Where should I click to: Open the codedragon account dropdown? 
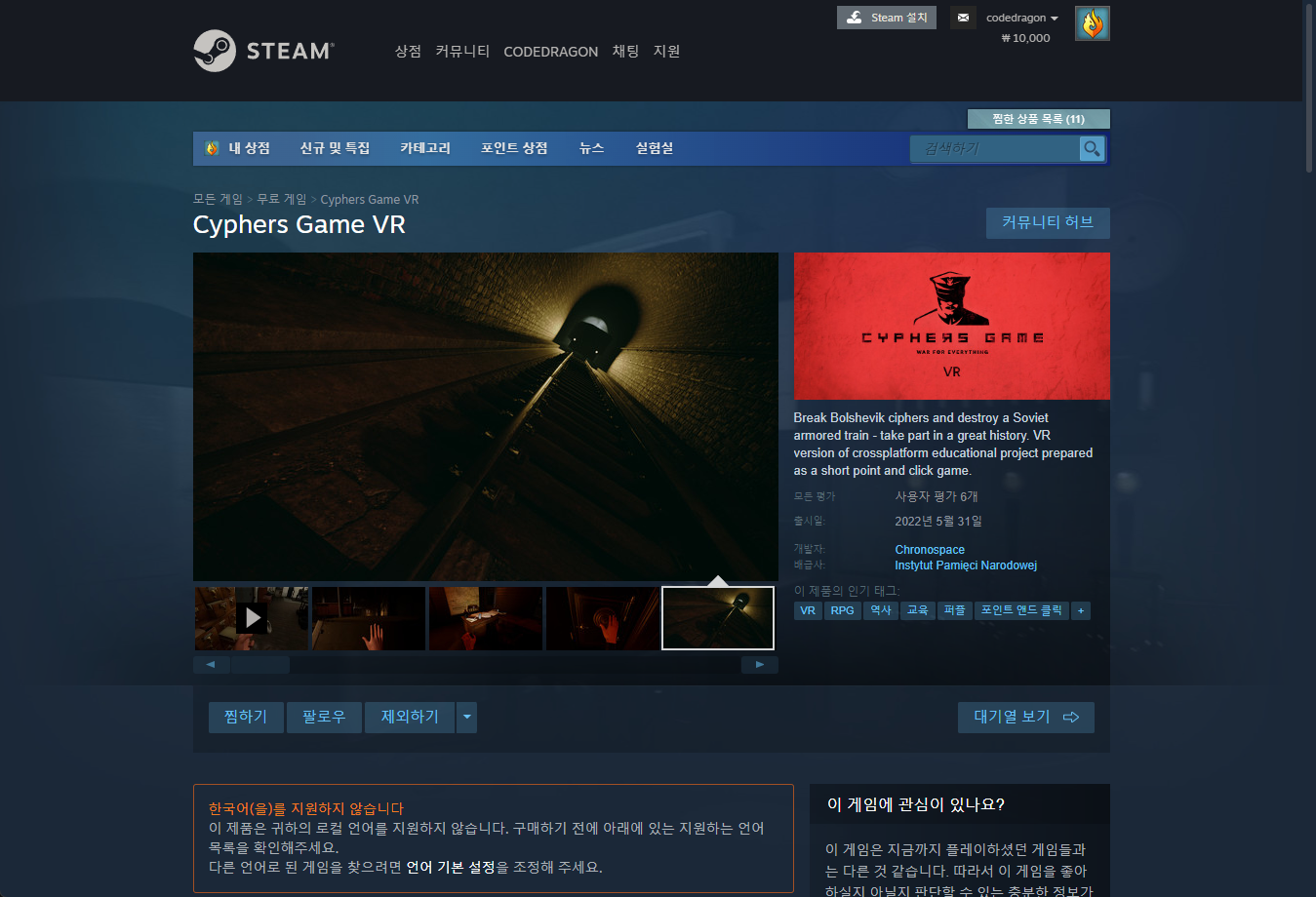pos(1022,18)
